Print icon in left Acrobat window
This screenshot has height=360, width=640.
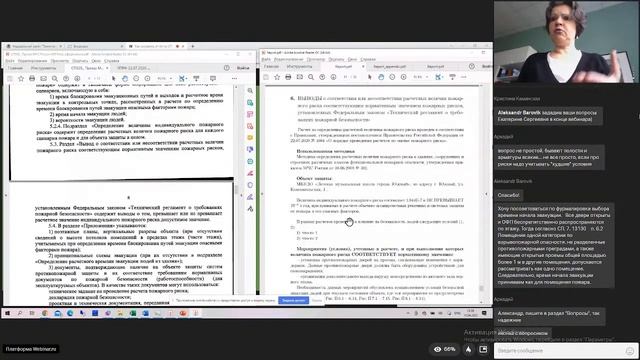tap(32, 78)
